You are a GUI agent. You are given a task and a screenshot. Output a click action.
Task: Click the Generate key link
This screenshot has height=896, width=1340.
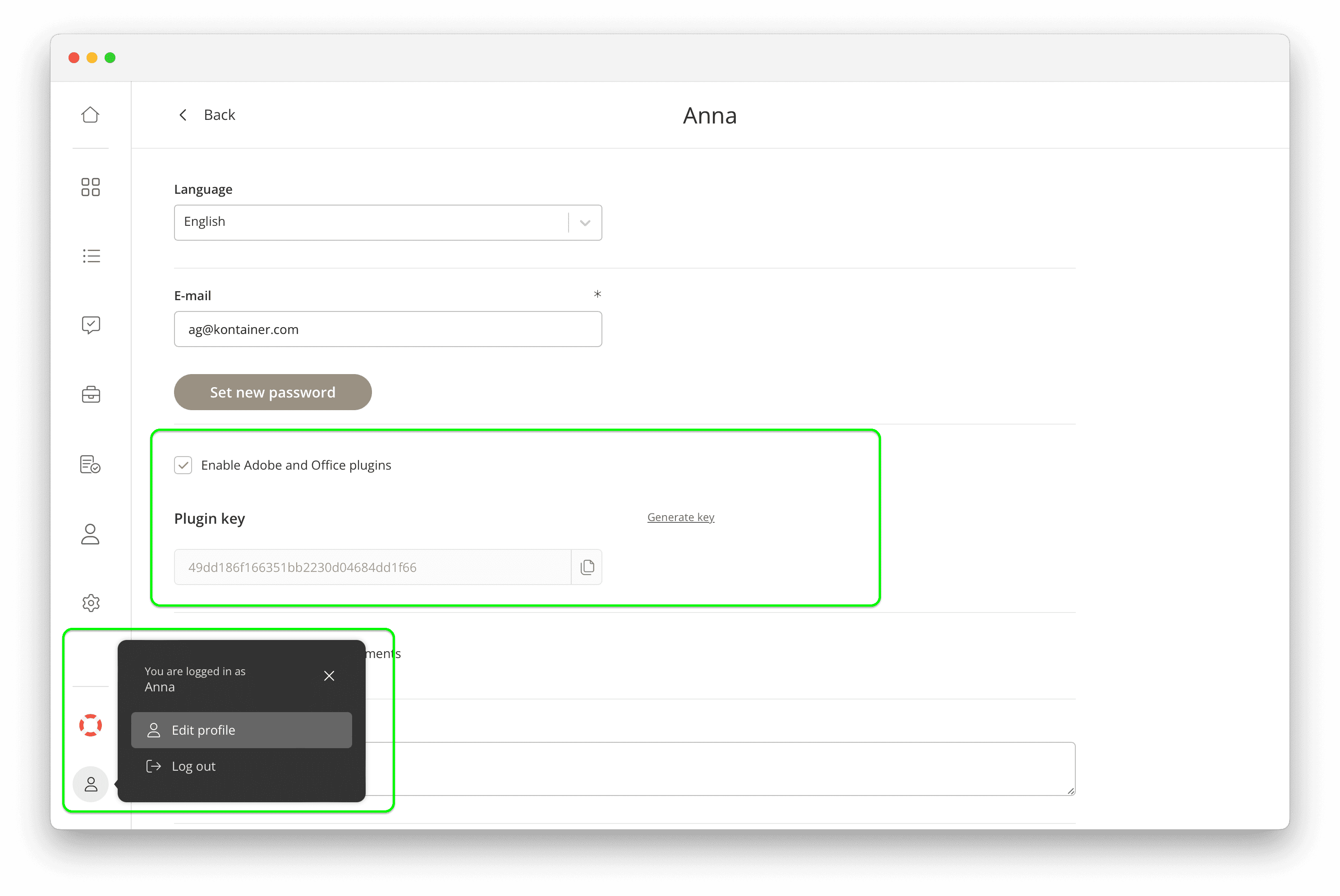(x=680, y=517)
